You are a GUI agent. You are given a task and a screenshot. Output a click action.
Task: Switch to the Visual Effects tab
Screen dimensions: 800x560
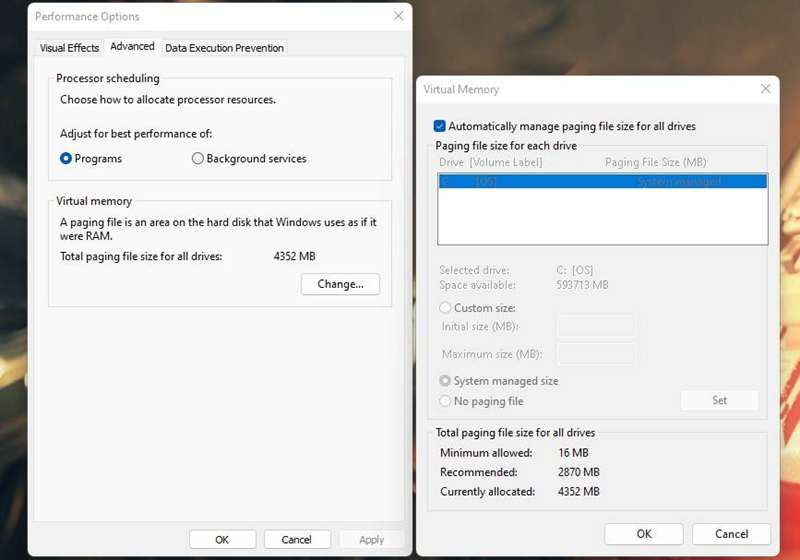pos(69,48)
